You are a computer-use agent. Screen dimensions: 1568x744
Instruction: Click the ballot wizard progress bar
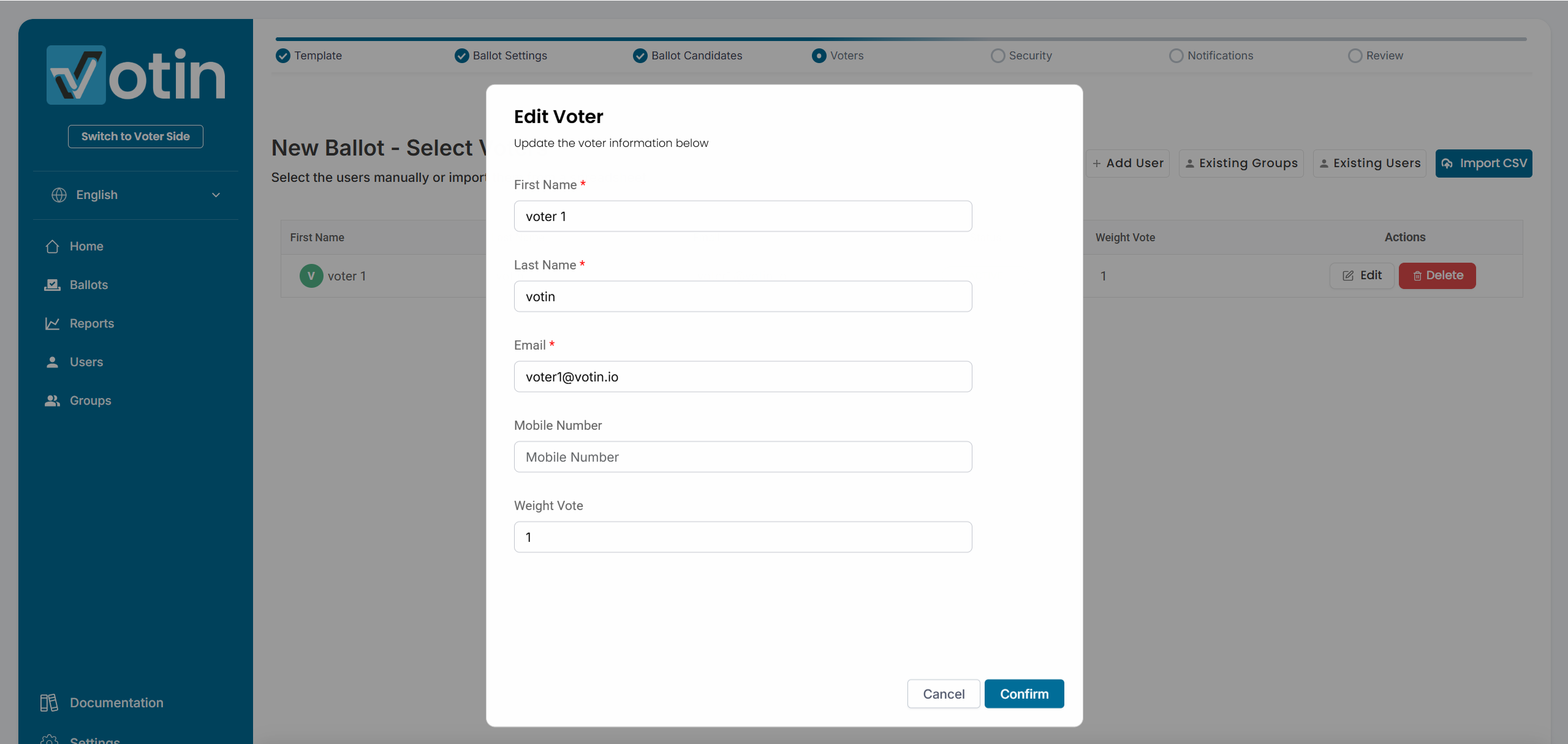point(901,39)
